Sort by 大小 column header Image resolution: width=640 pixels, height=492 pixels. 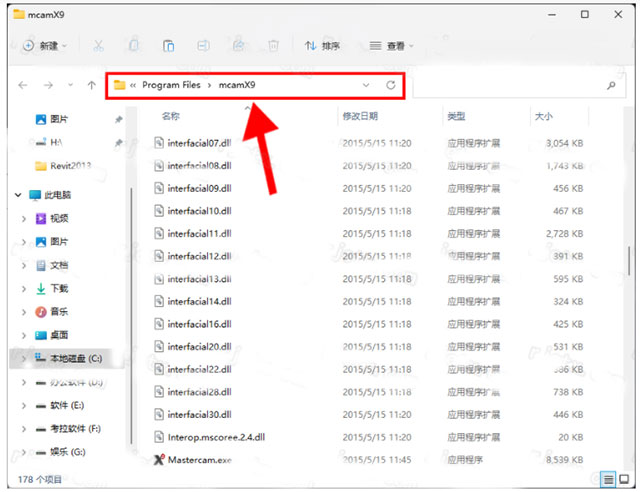click(x=544, y=116)
